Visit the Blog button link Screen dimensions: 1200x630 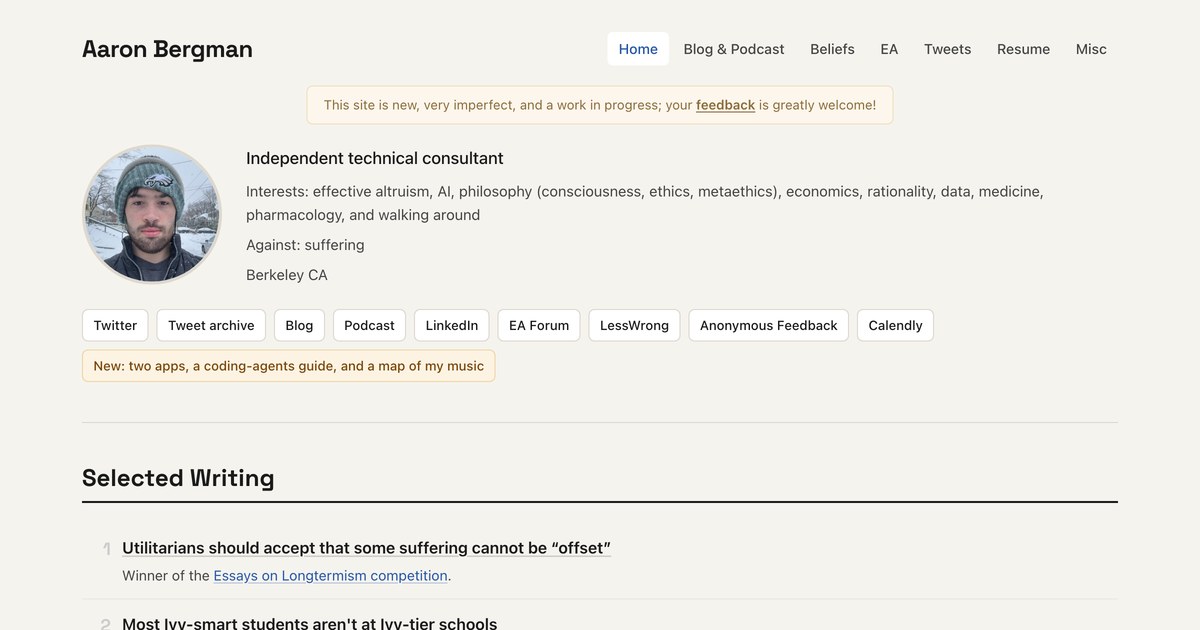click(299, 325)
